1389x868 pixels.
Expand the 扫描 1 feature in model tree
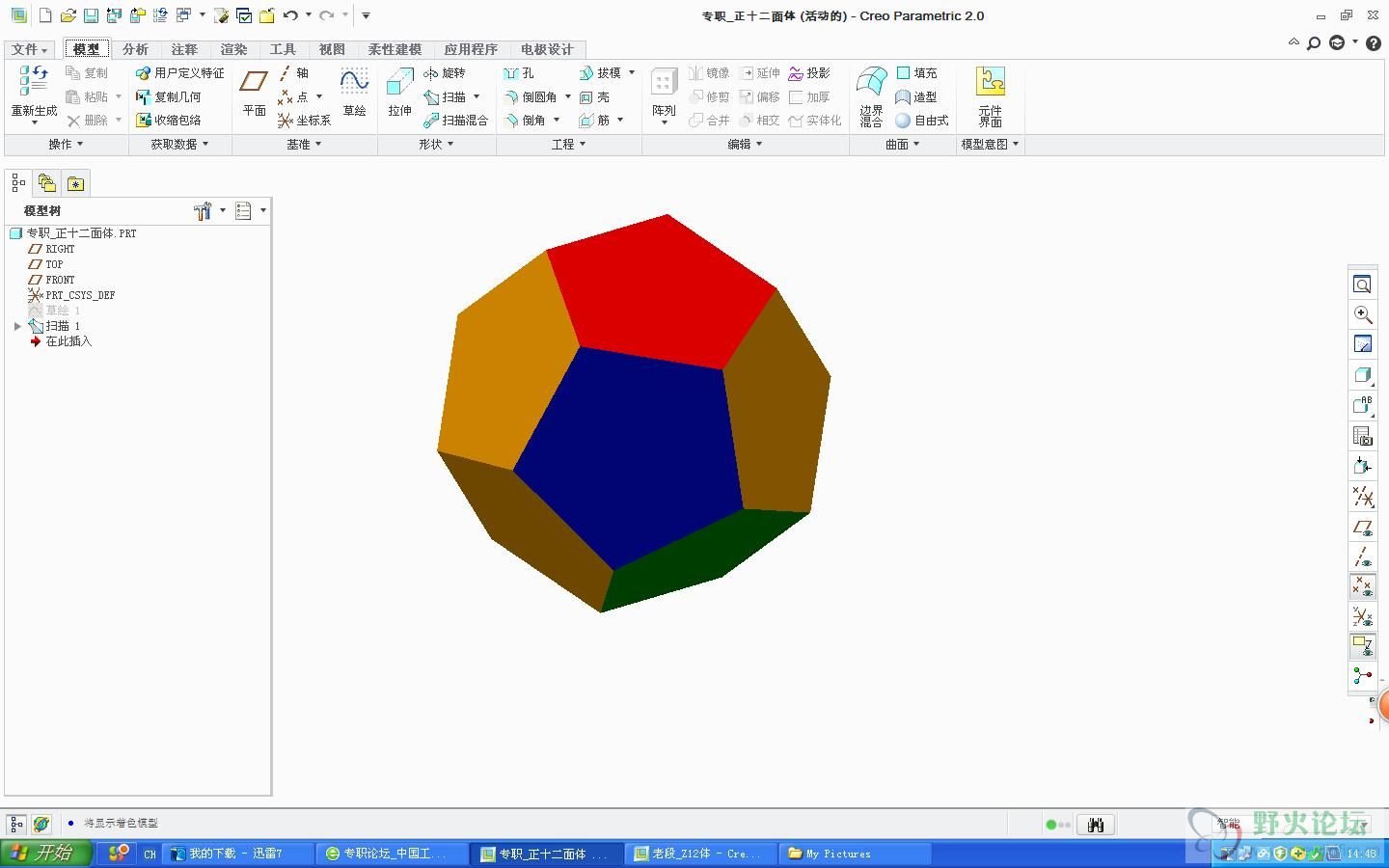(17, 326)
